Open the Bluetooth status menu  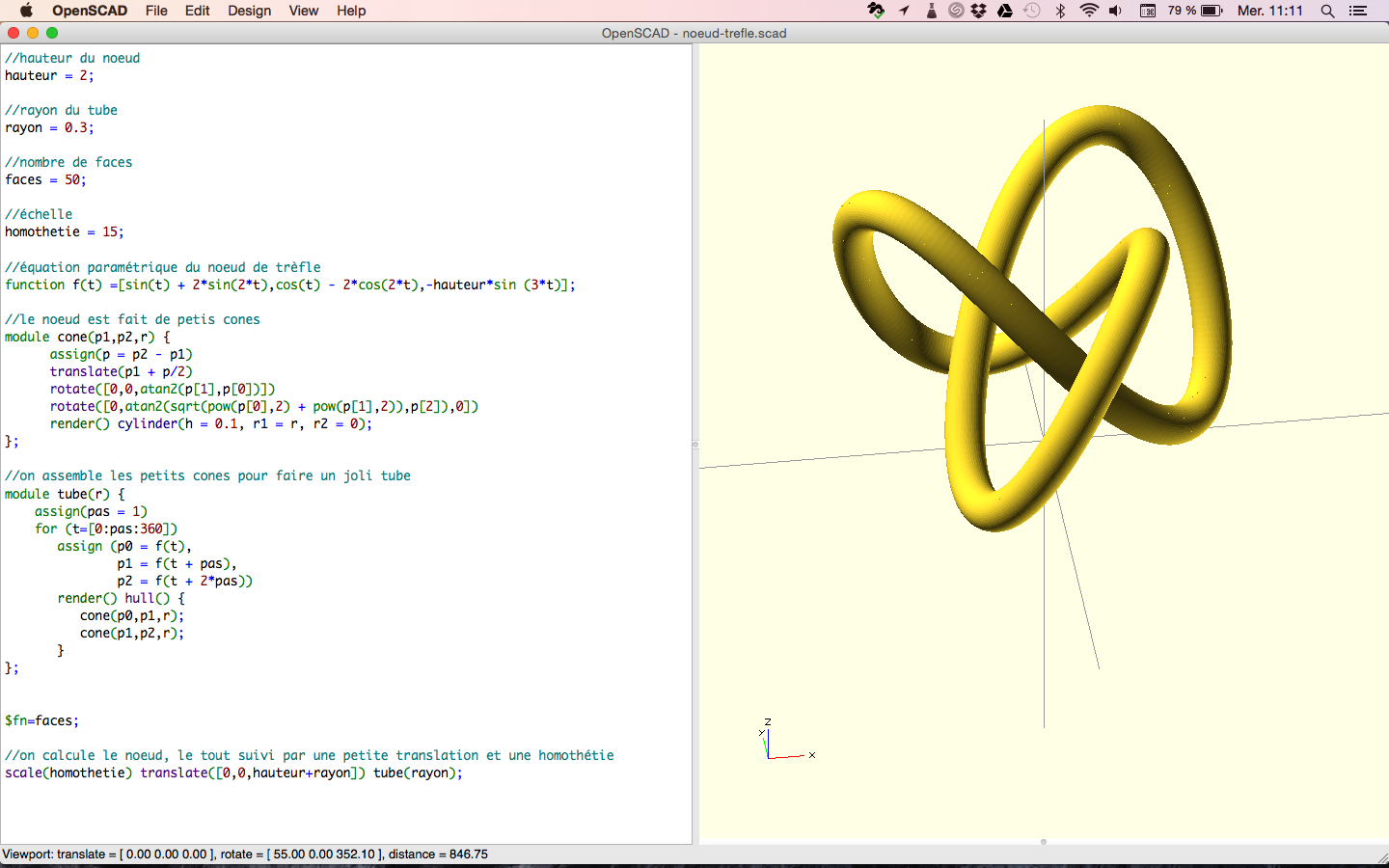click(x=1060, y=11)
